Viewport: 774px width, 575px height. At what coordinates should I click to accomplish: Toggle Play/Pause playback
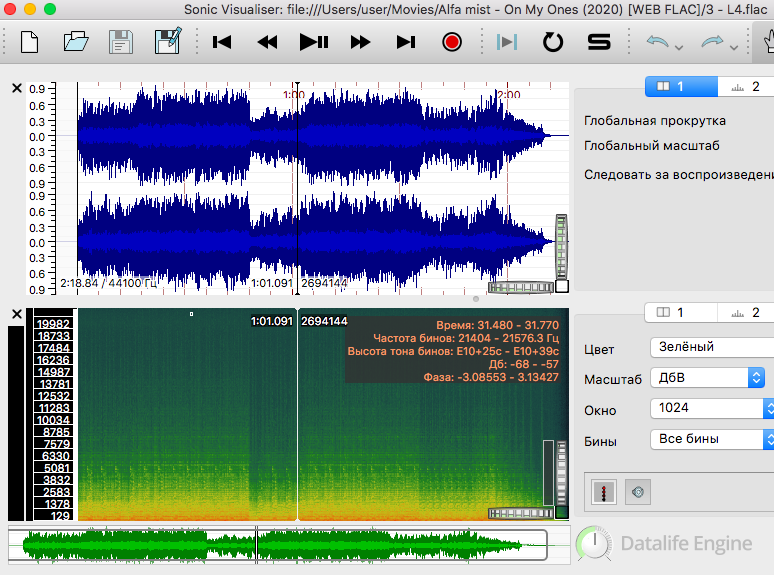pyautogui.click(x=314, y=42)
